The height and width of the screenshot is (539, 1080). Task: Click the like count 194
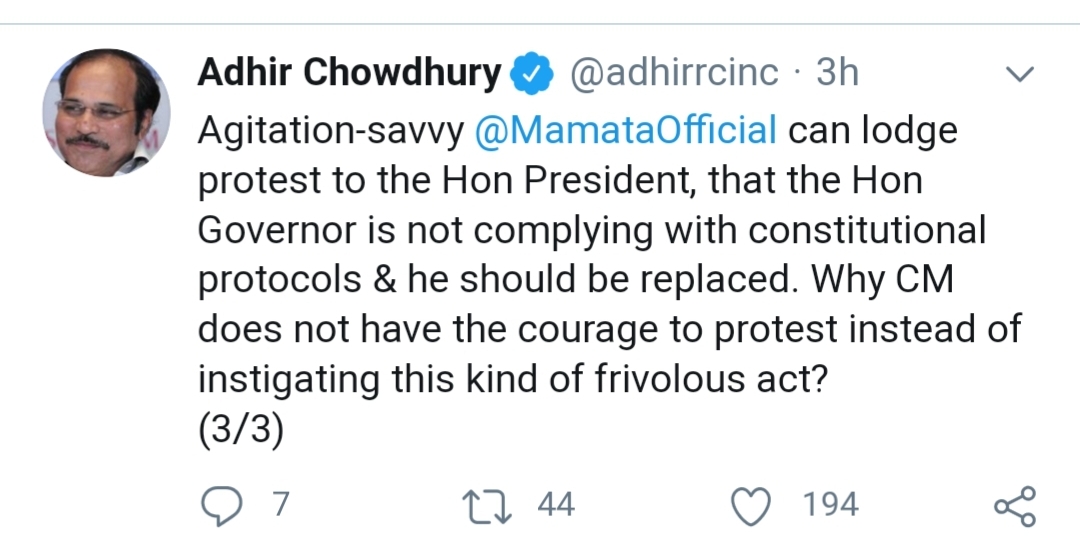[831, 505]
